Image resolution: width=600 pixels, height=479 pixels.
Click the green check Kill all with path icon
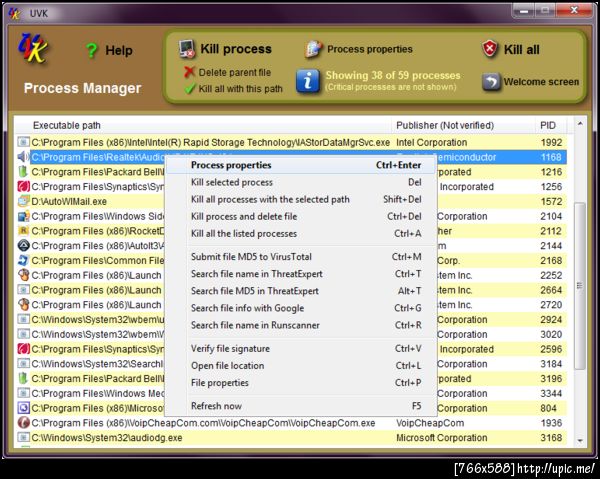pyautogui.click(x=190, y=89)
